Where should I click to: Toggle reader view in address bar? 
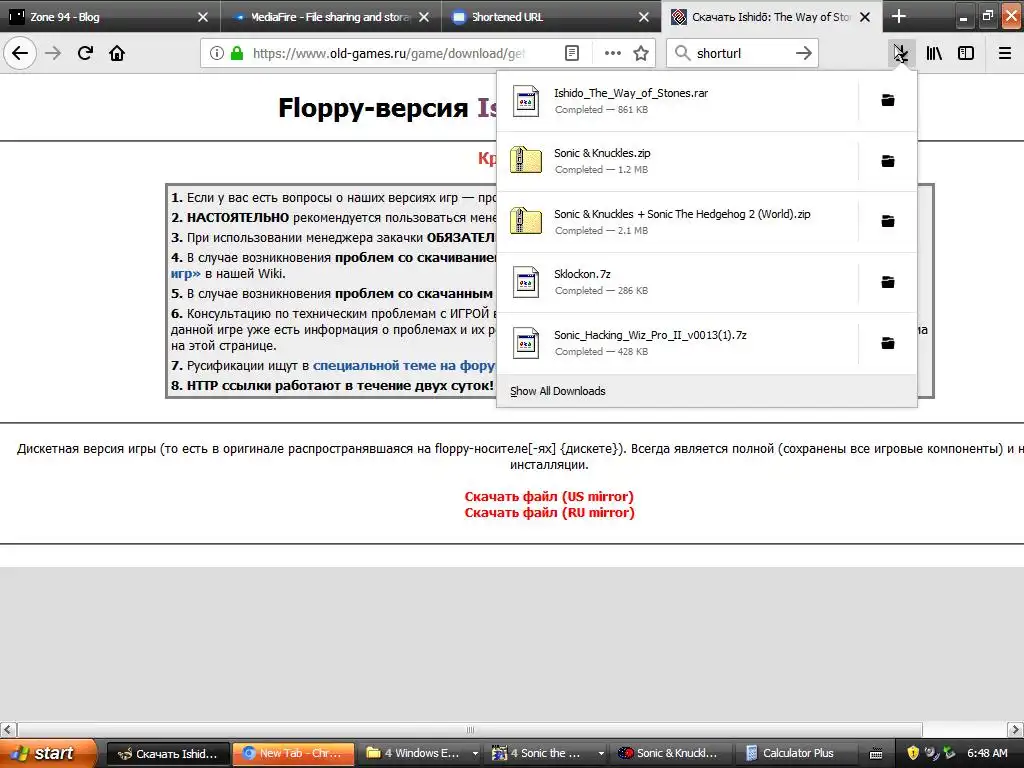[x=571, y=54]
